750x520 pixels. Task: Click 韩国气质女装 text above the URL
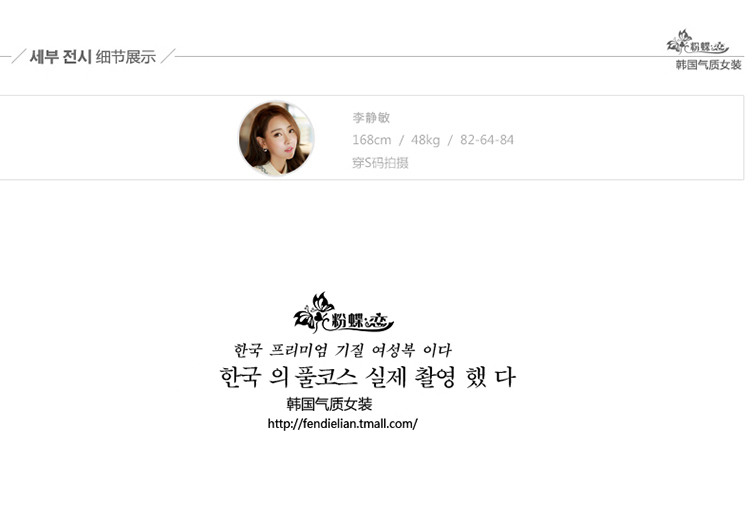(x=330, y=404)
